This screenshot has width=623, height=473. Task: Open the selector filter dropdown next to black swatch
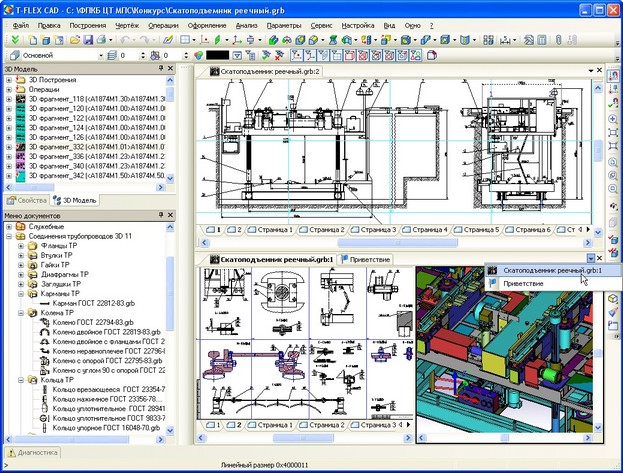point(237,55)
